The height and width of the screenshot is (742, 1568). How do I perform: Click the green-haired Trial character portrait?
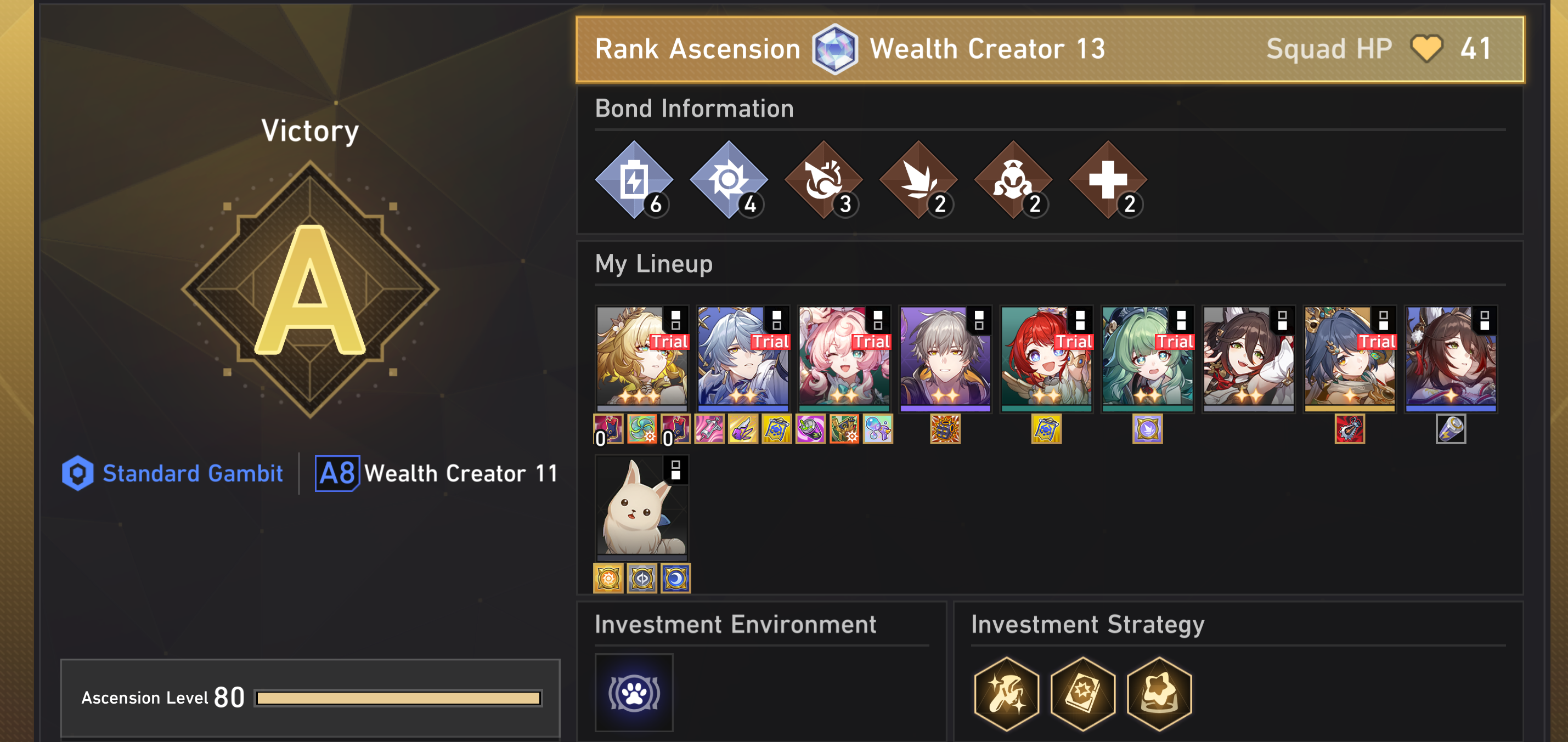pyautogui.click(x=1147, y=359)
